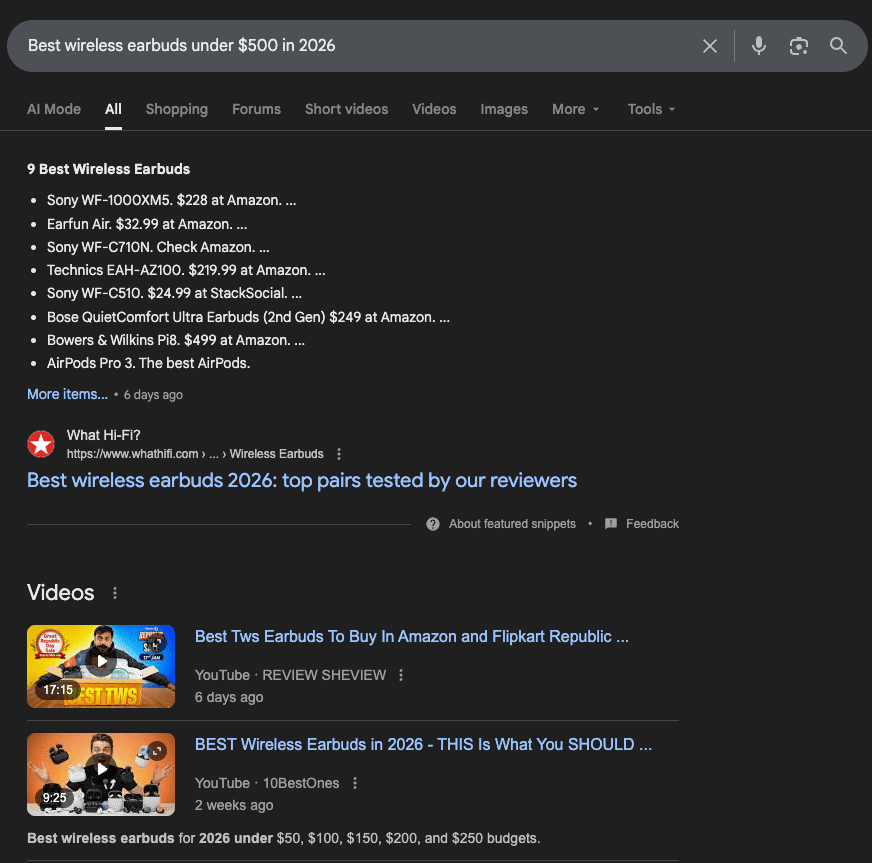Click the magnifying glass to search
Screen dimensions: 872x863
838,45
